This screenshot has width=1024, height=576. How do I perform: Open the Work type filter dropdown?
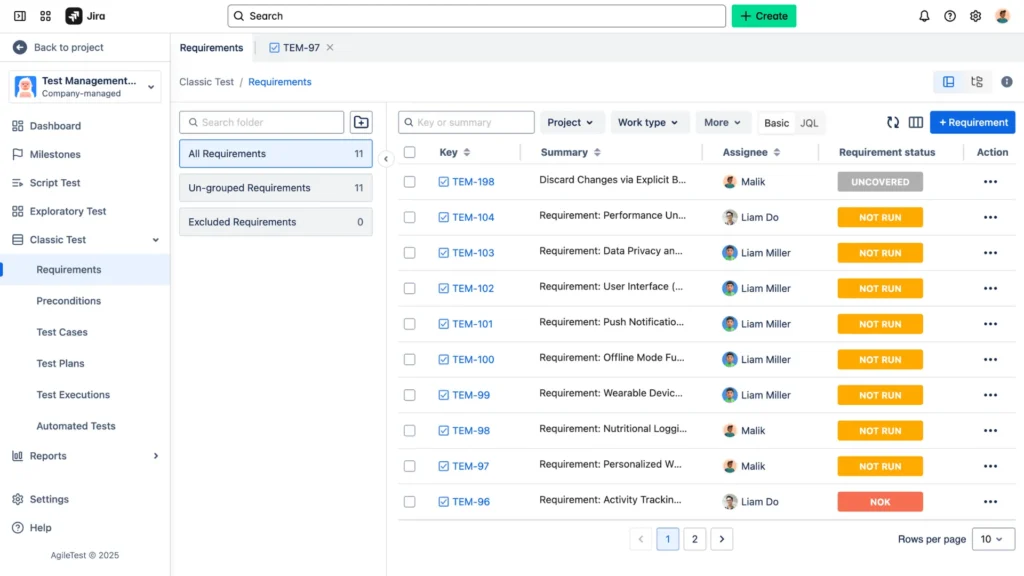[x=648, y=122]
